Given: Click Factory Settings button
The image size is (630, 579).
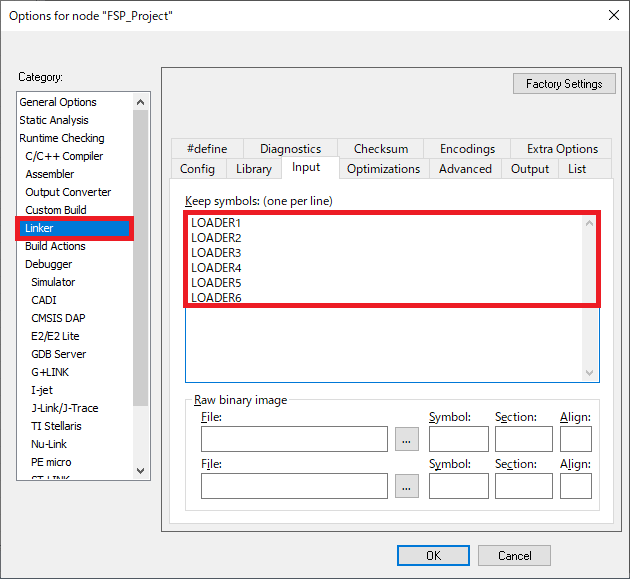Looking at the screenshot, I should pos(564,84).
